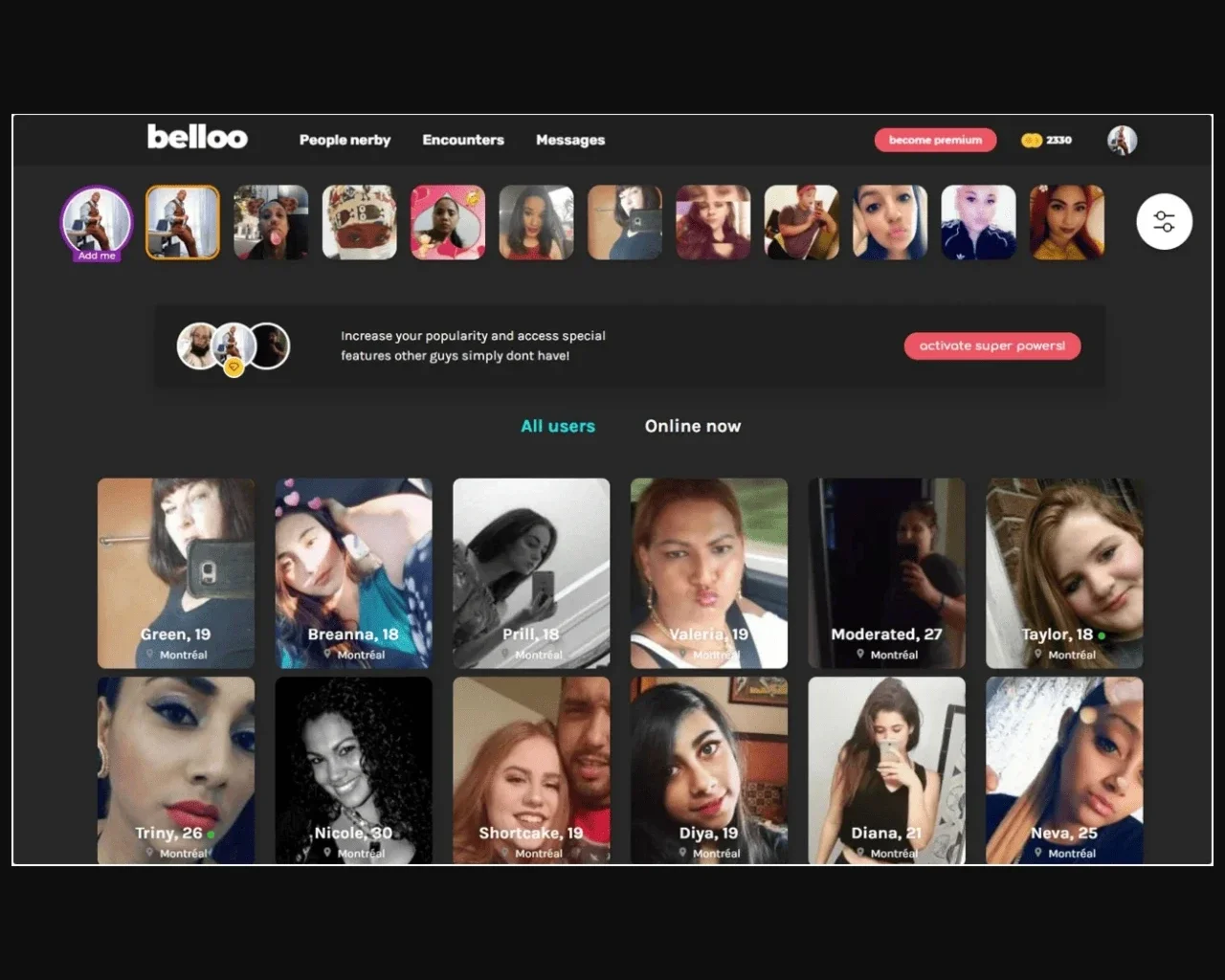The width and height of the screenshot is (1225, 980).
Task: Open People nerby menu
Action: tap(345, 140)
